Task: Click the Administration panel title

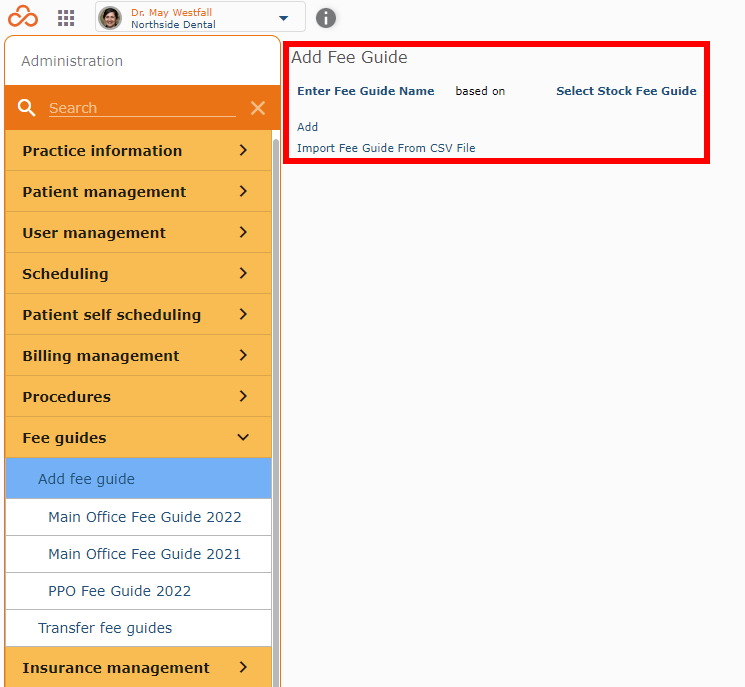Action: (72, 61)
